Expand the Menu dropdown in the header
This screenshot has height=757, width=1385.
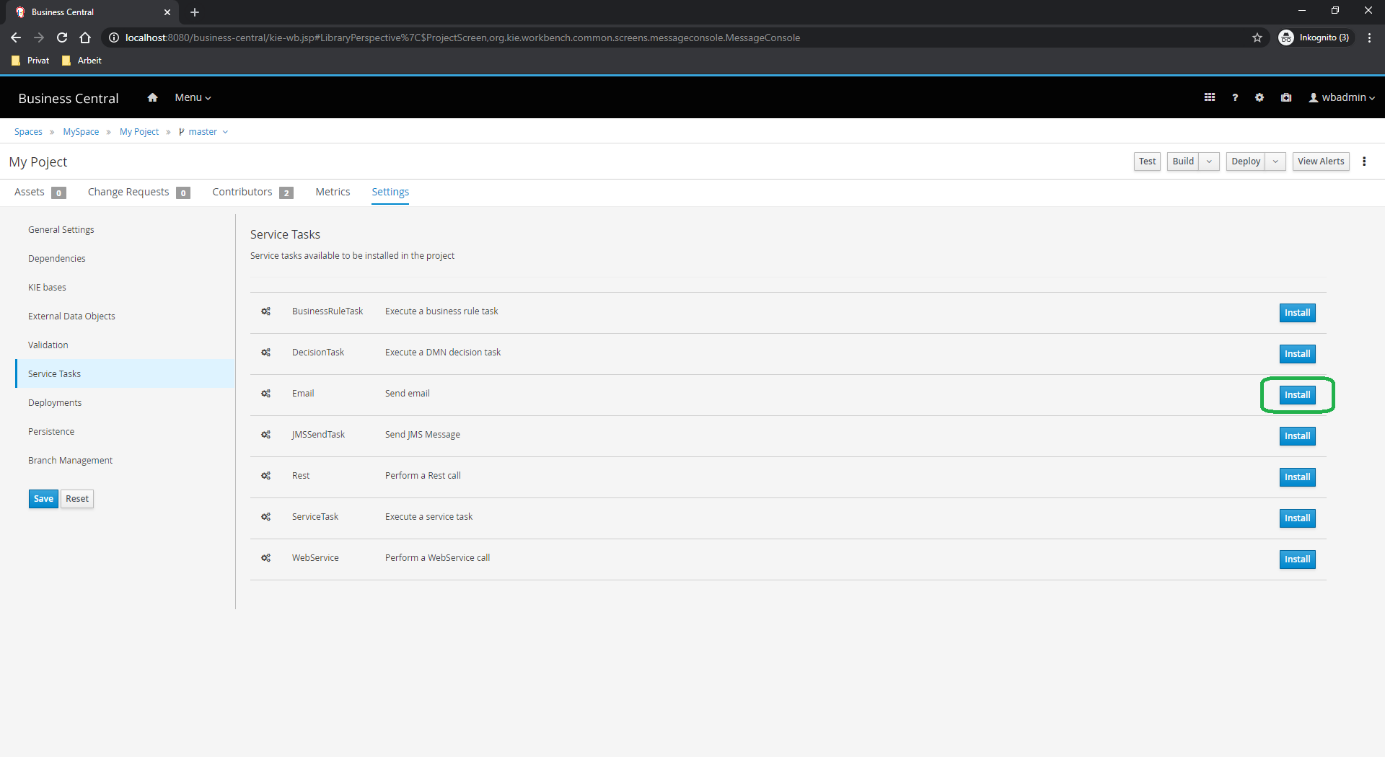coord(193,98)
